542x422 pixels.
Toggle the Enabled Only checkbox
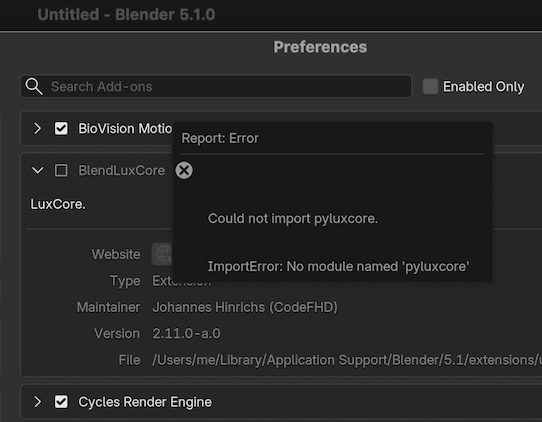[x=430, y=86]
